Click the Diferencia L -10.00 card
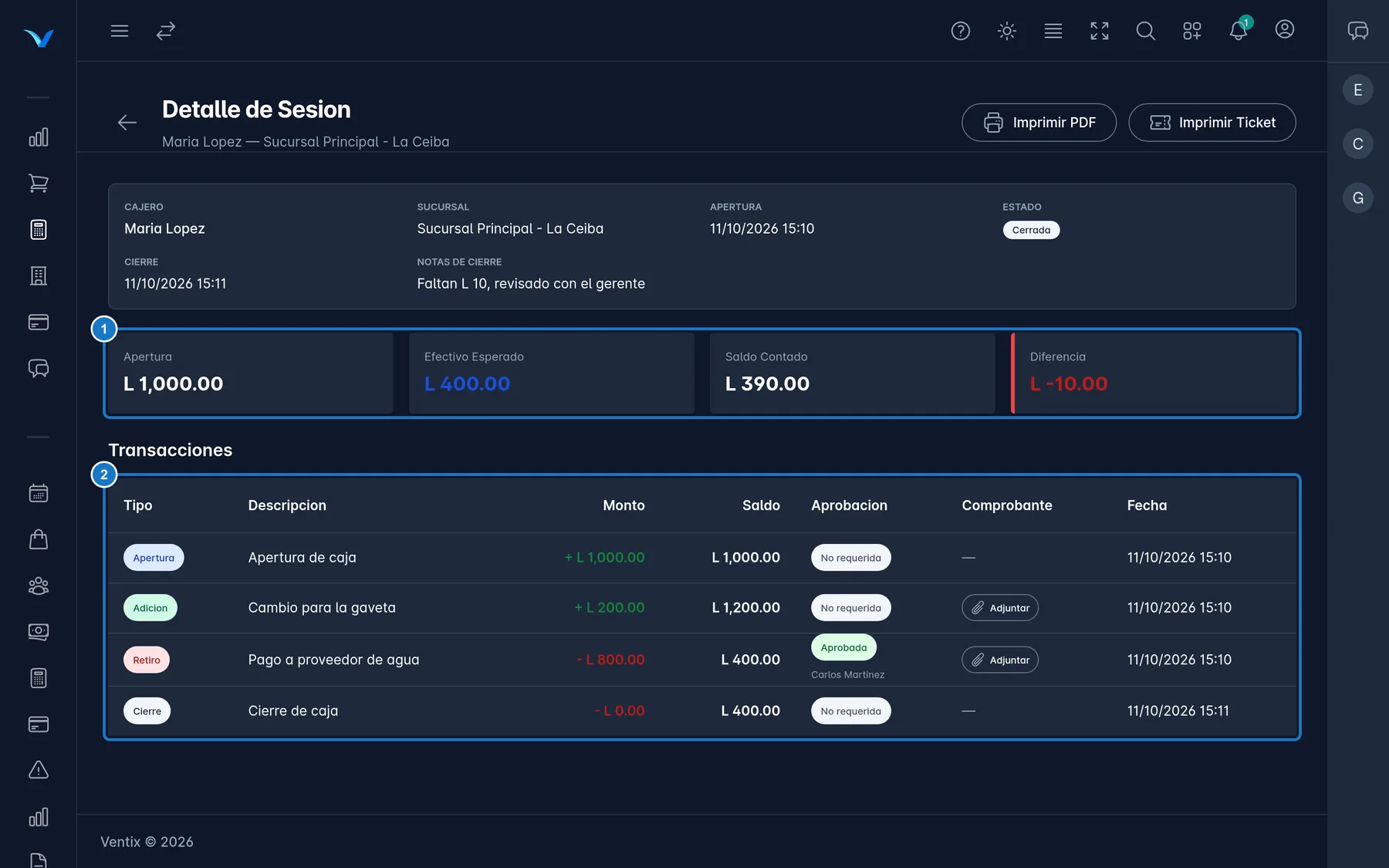Image resolution: width=1389 pixels, height=868 pixels. click(x=1154, y=373)
